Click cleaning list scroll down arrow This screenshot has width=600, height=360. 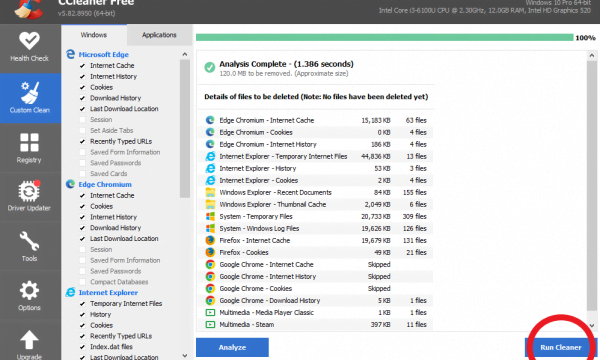click(185, 355)
